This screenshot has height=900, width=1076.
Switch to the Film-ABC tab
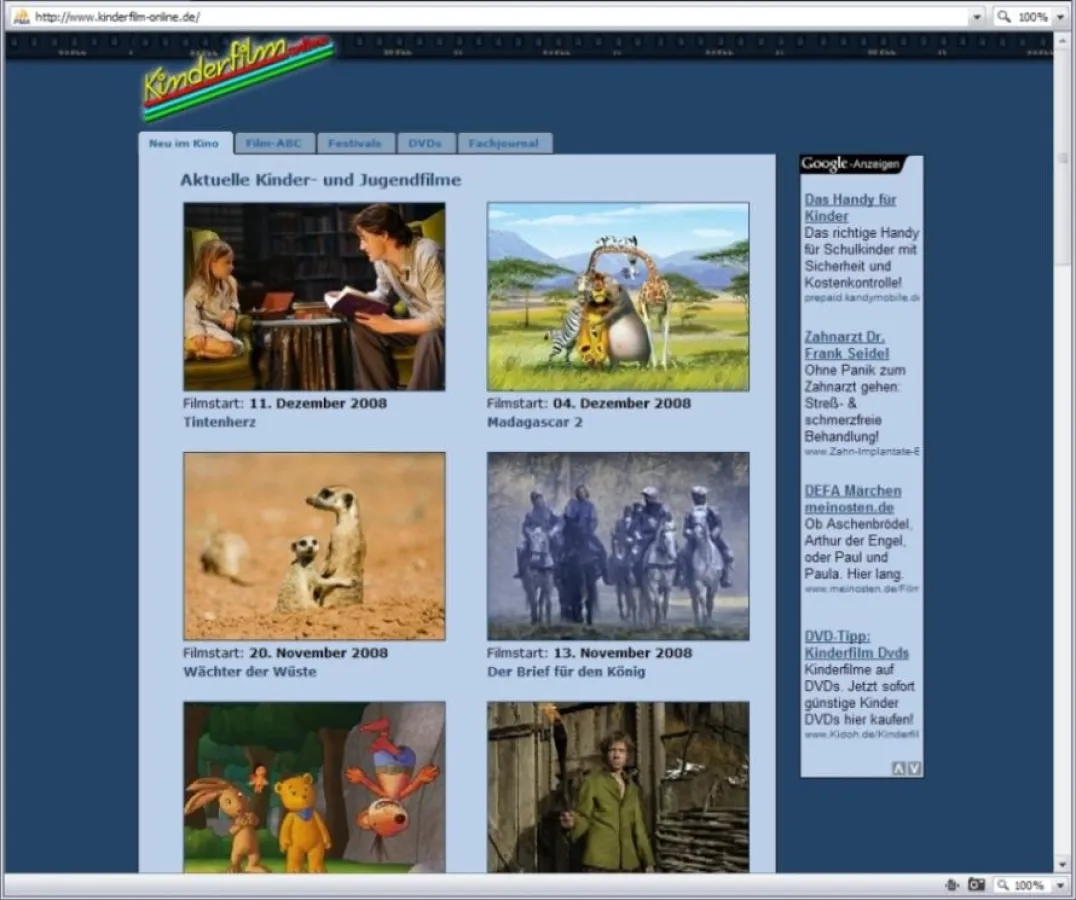[x=273, y=143]
